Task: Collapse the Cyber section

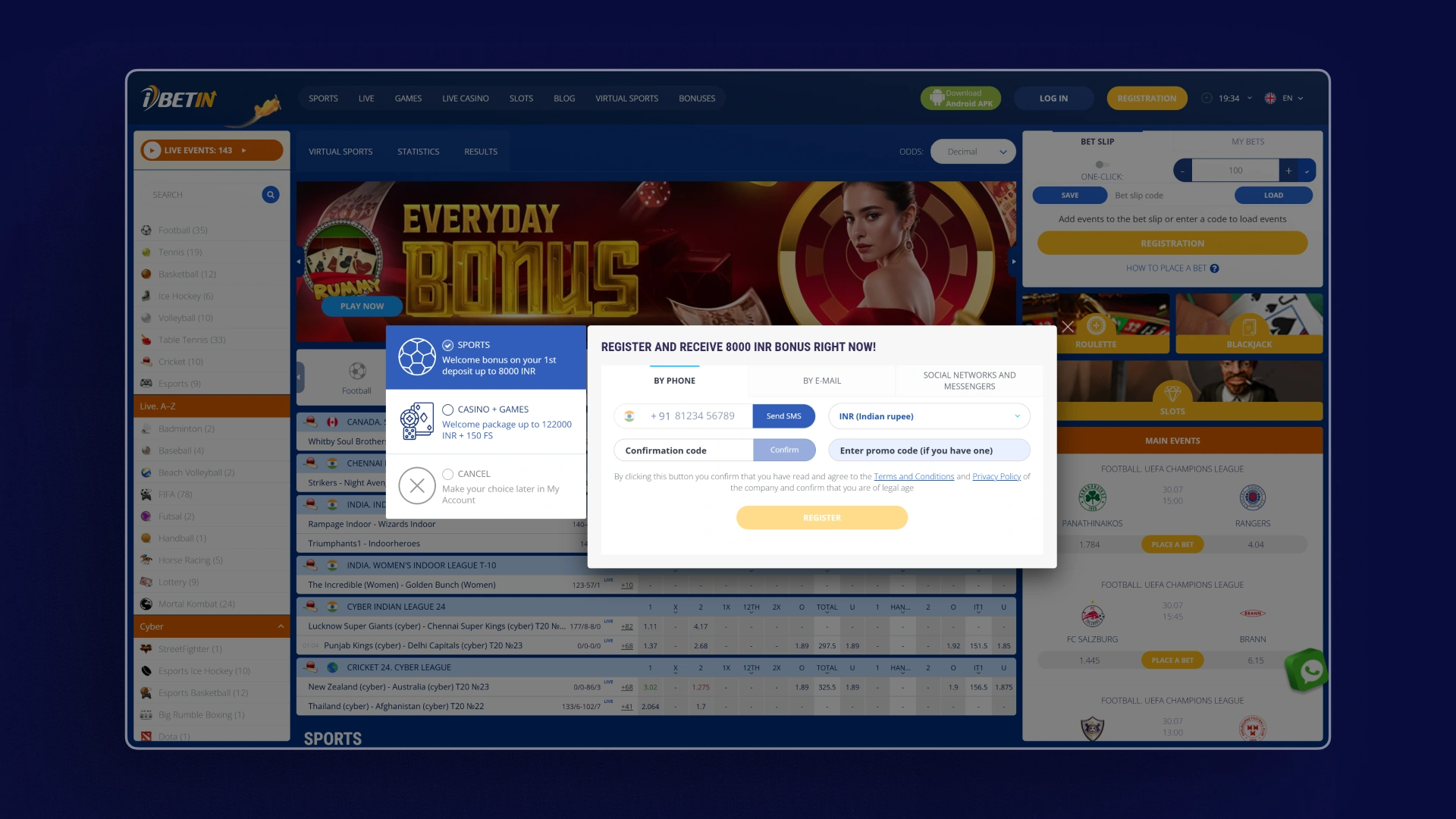Action: [281, 626]
